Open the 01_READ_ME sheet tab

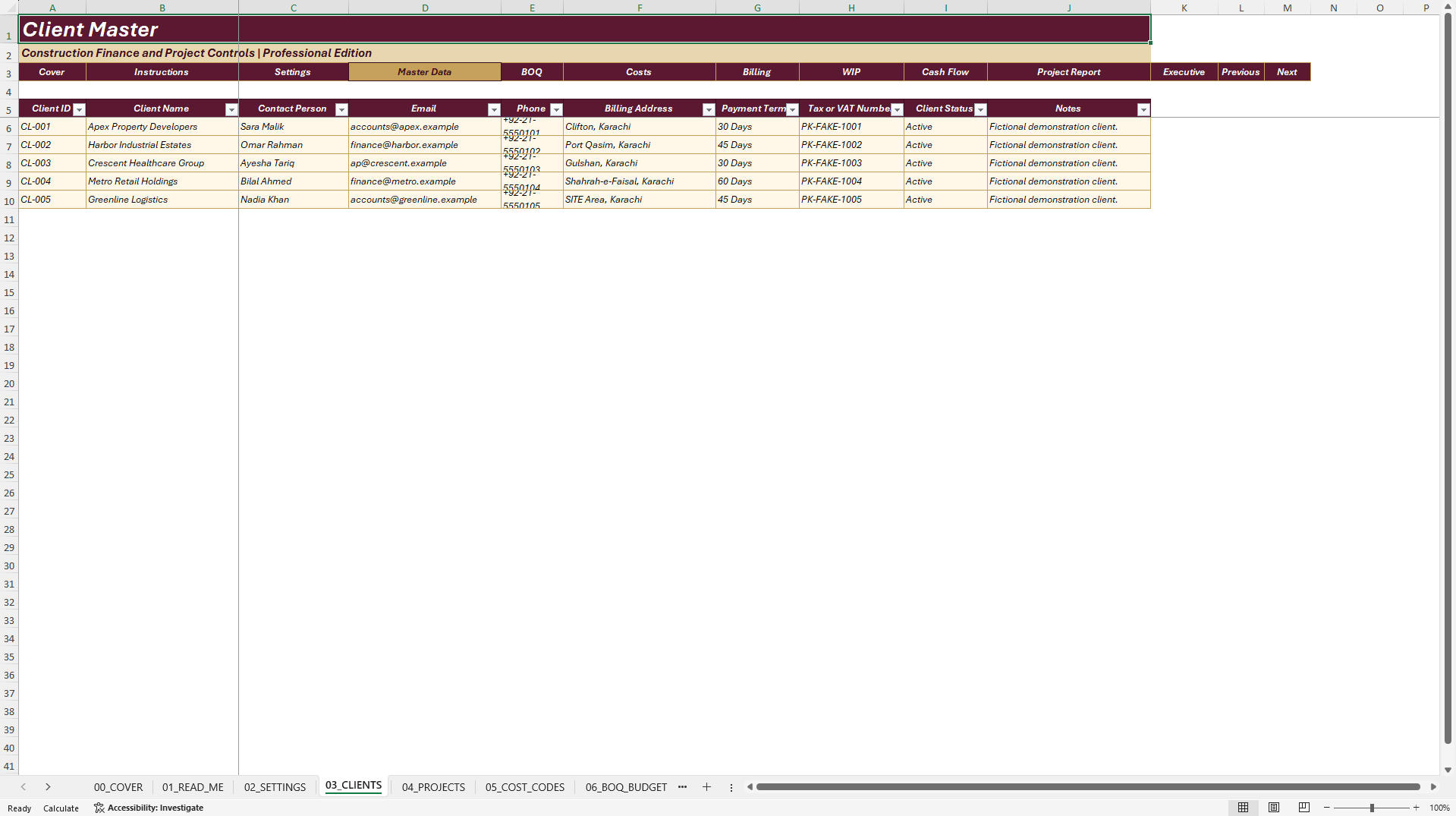click(193, 787)
